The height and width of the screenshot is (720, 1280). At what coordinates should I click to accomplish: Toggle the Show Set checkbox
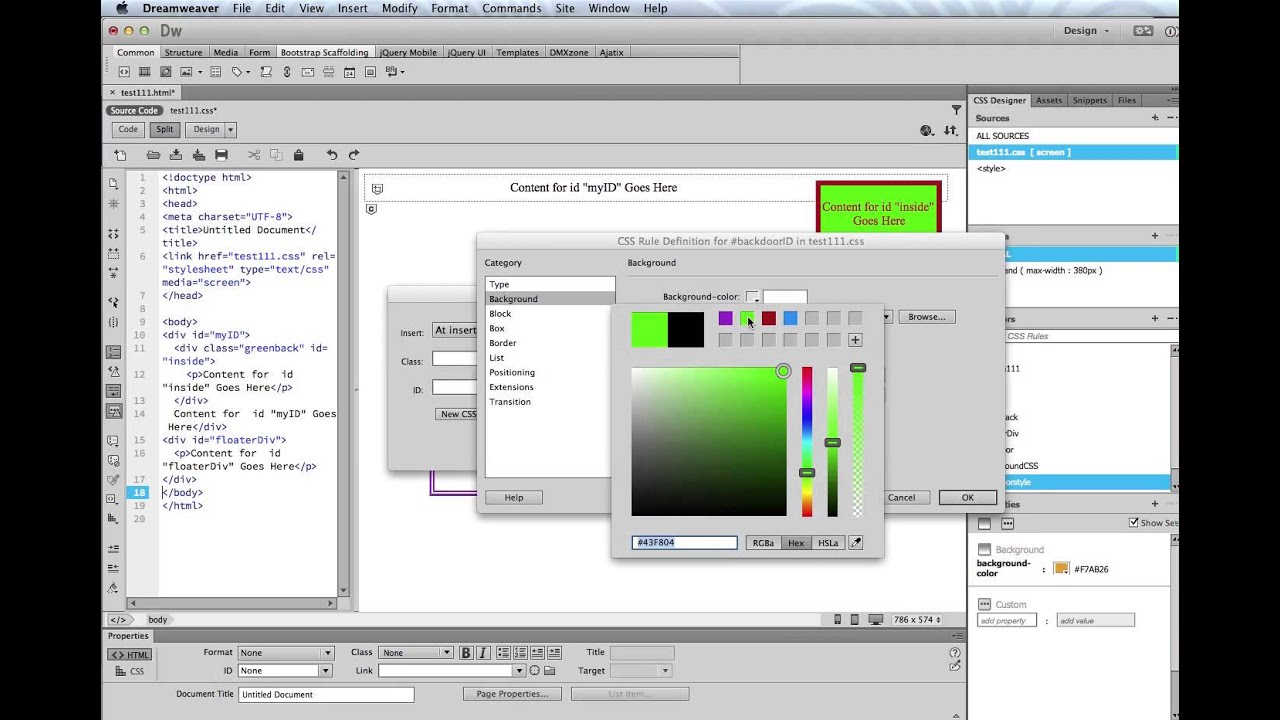(x=1133, y=523)
